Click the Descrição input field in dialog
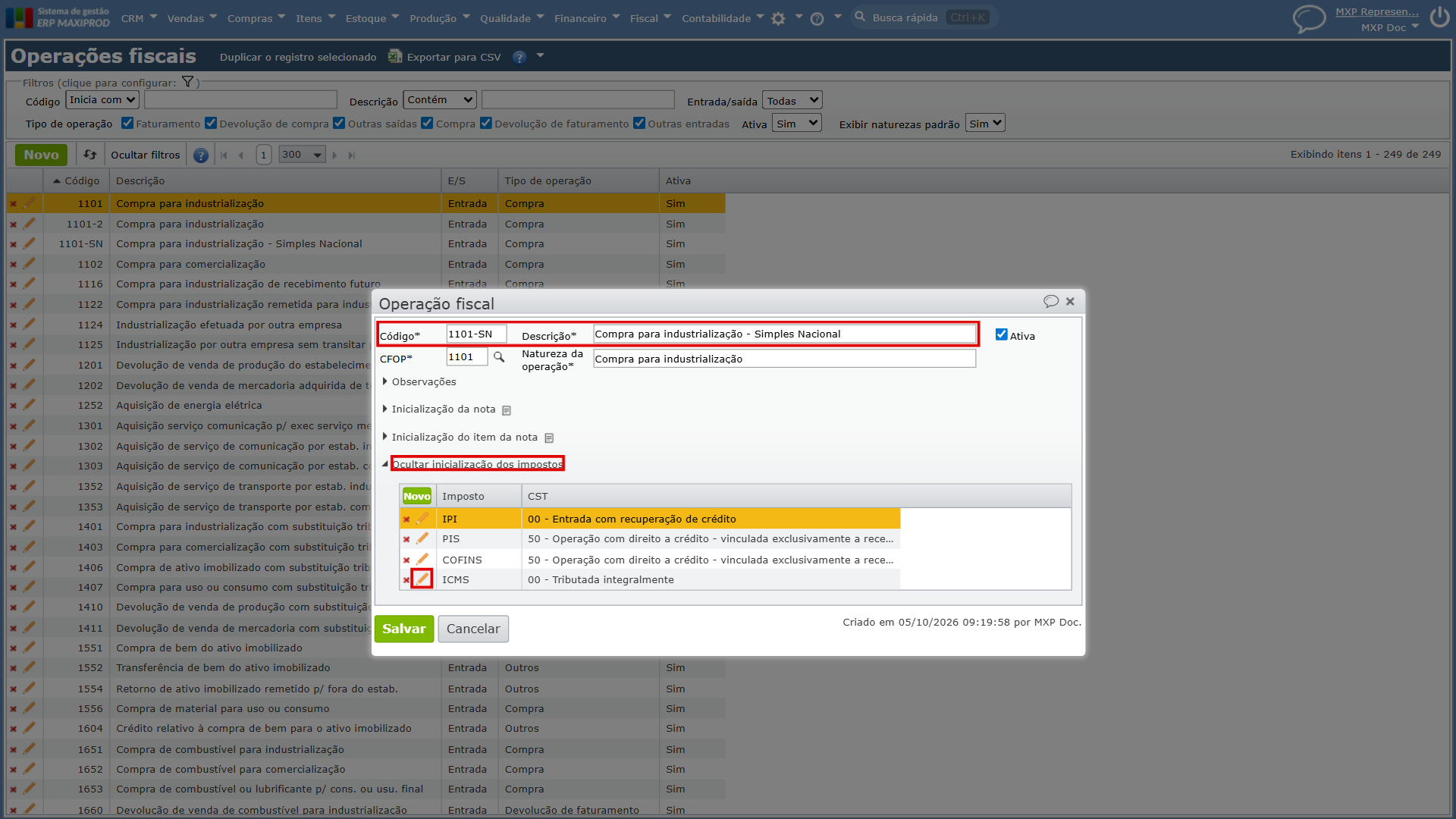Screen dimensions: 1456x819 click(785, 334)
